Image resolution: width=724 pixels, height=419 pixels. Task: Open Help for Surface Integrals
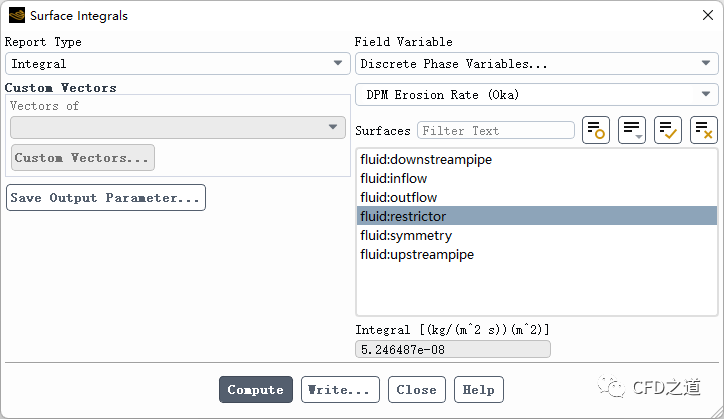(x=478, y=390)
